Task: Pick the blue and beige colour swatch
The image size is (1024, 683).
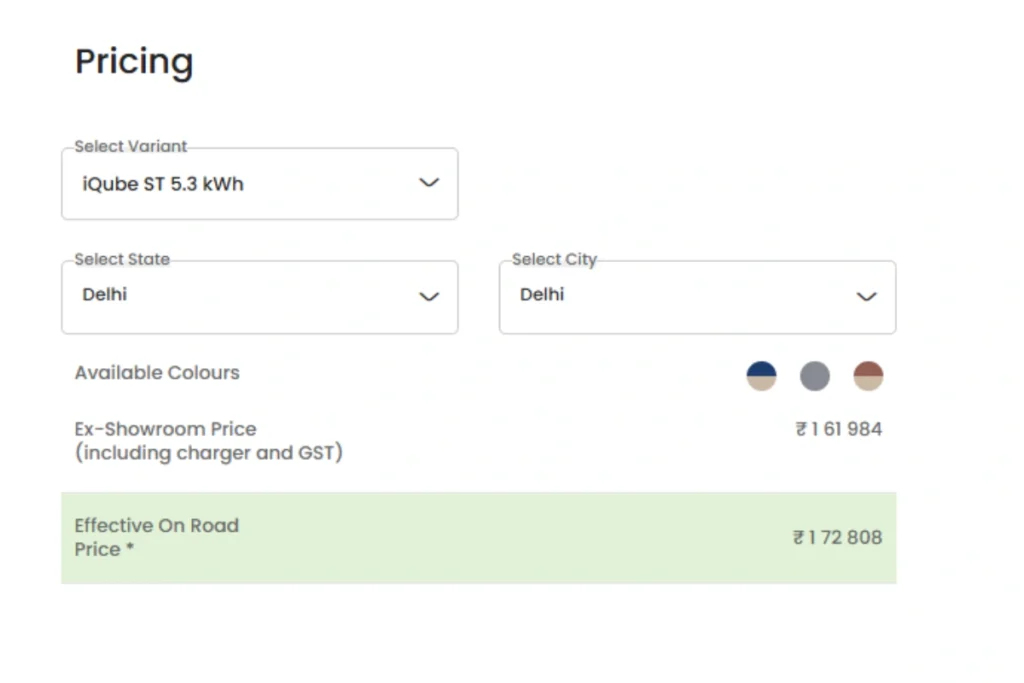Action: [762, 376]
